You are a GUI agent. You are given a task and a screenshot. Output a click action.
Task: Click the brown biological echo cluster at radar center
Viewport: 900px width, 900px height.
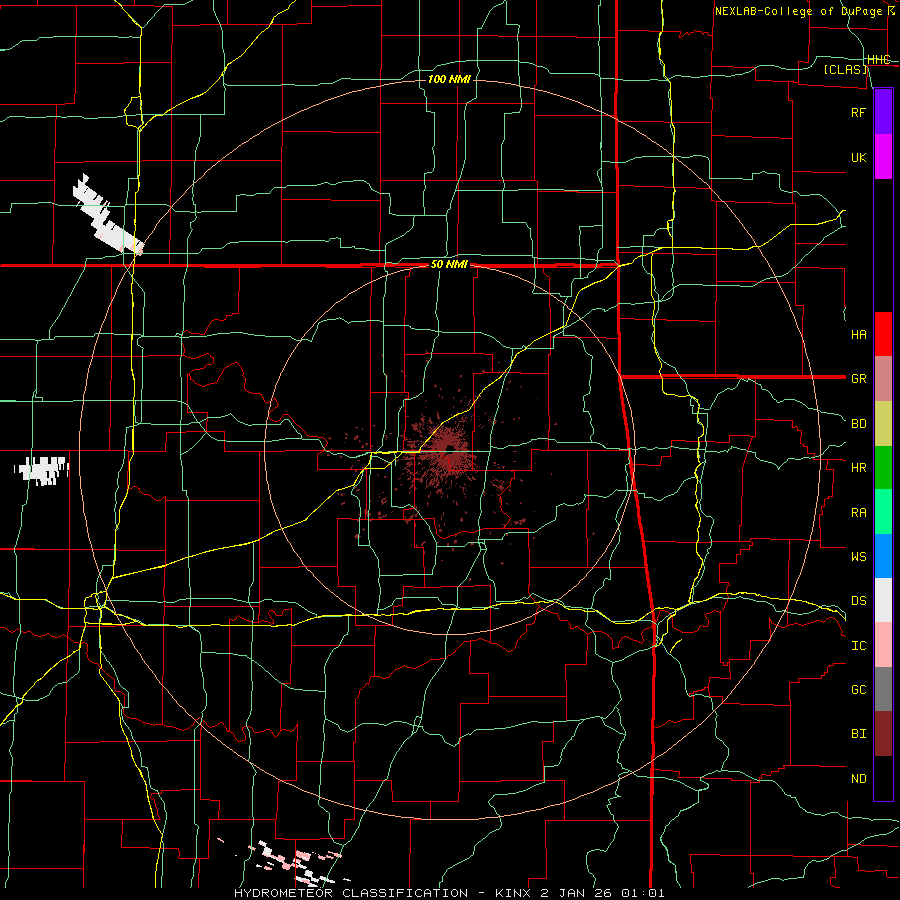pos(448,451)
